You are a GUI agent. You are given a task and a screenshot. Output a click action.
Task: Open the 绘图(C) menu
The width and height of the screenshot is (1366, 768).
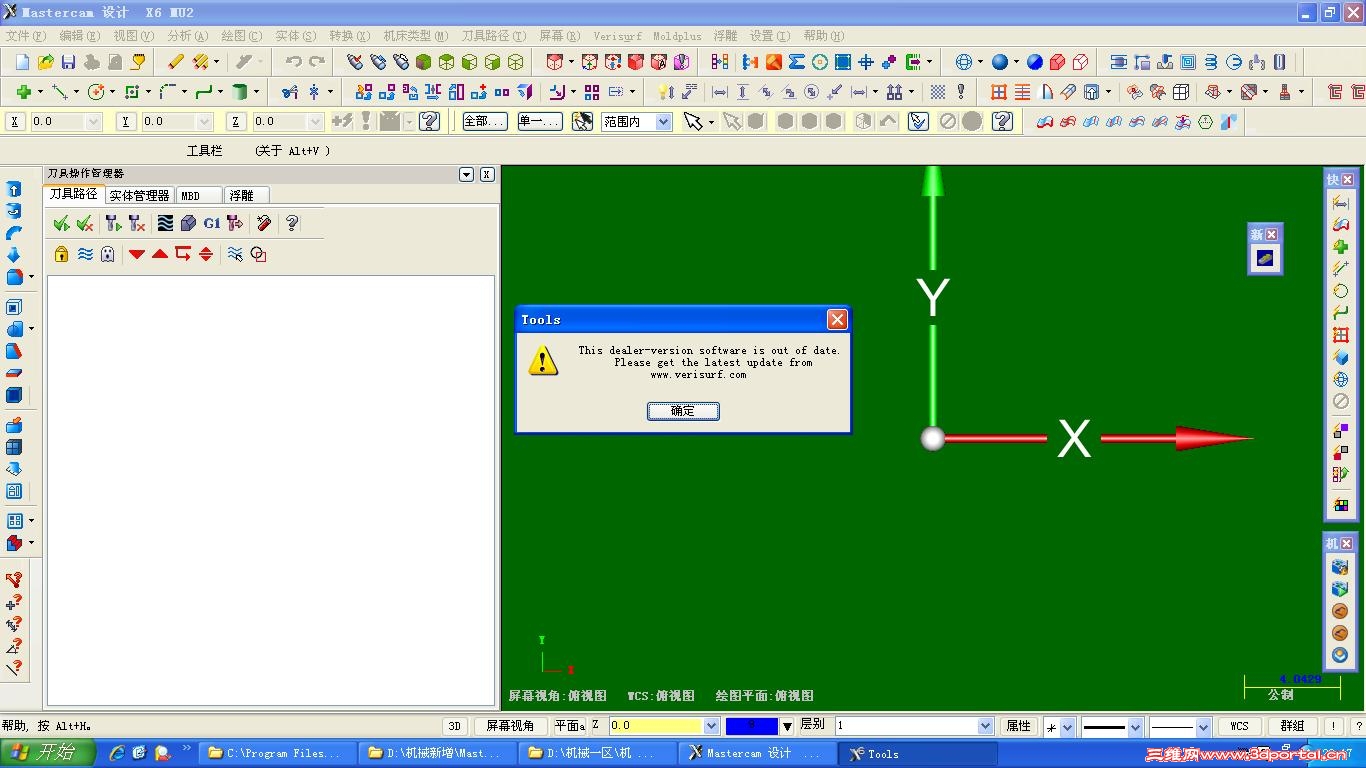[241, 36]
